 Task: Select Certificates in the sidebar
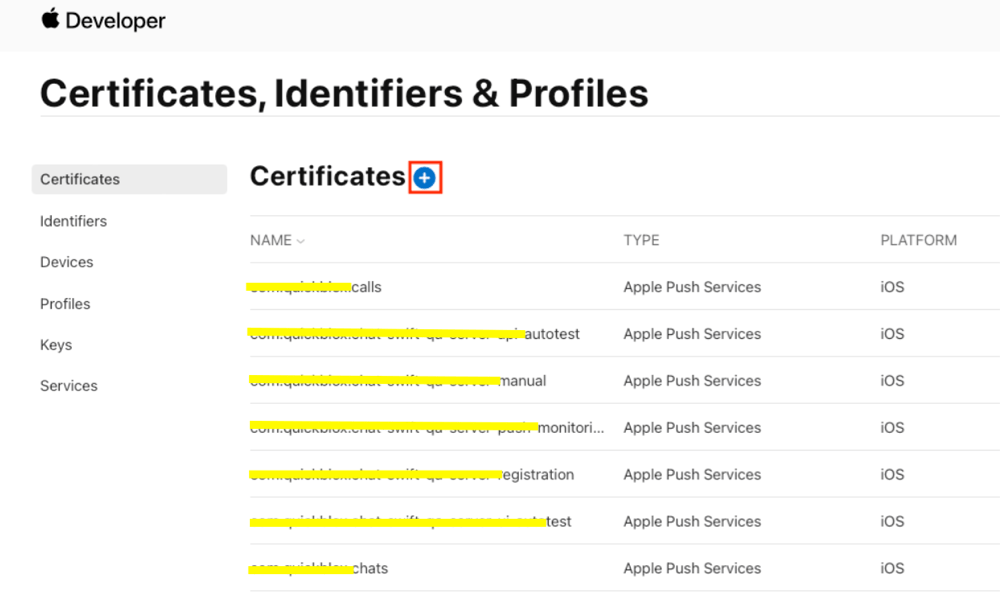coord(129,179)
